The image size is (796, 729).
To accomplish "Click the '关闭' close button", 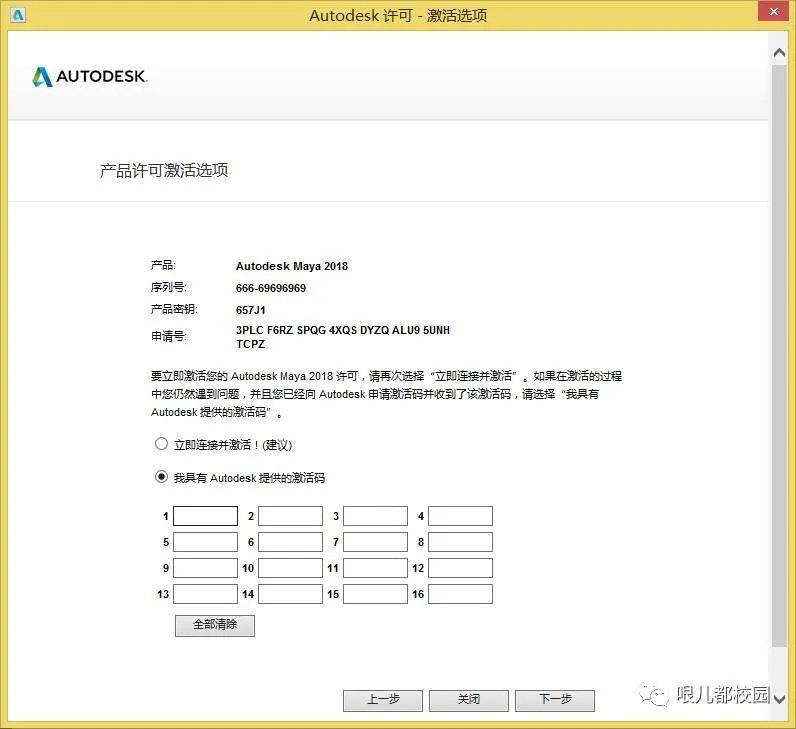I will [469, 701].
